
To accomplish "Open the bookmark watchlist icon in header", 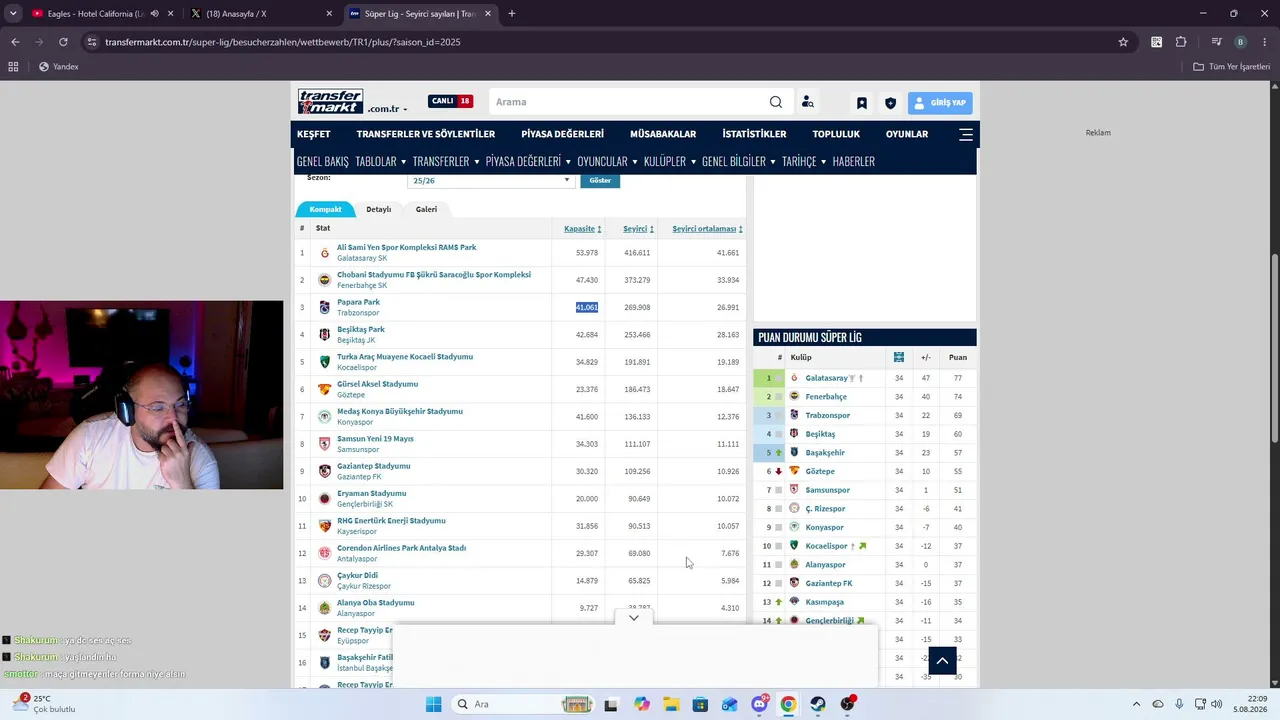I will click(861, 102).
